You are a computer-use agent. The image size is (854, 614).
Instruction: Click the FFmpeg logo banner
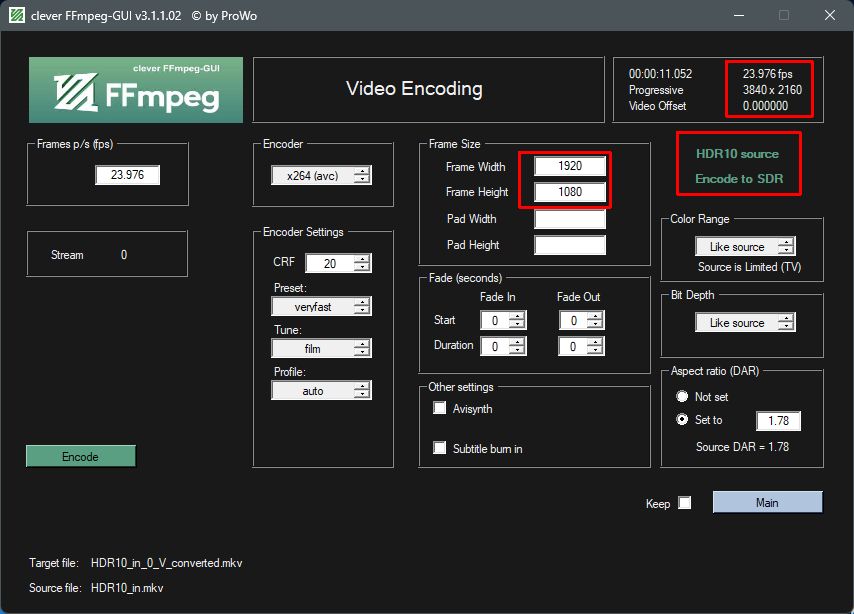[136, 90]
